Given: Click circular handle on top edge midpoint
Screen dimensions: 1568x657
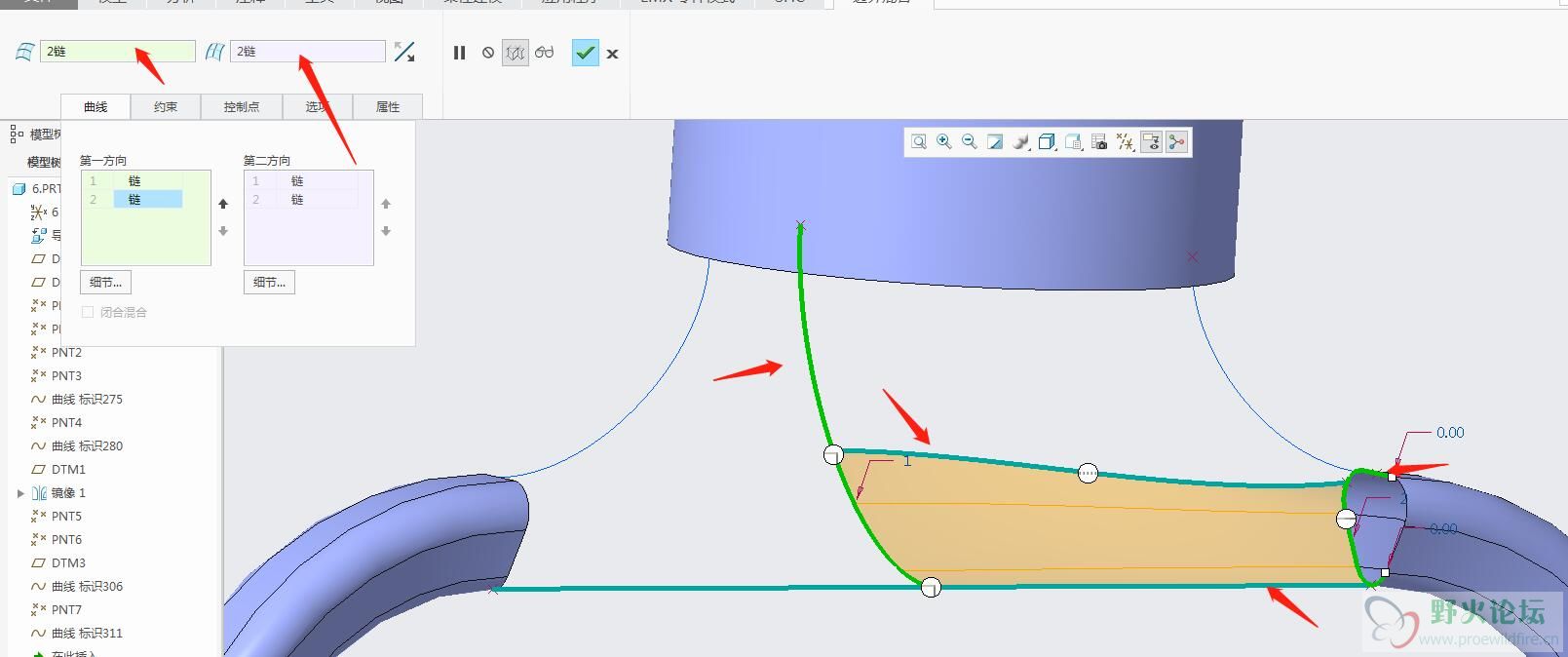Looking at the screenshot, I should click(x=1088, y=473).
